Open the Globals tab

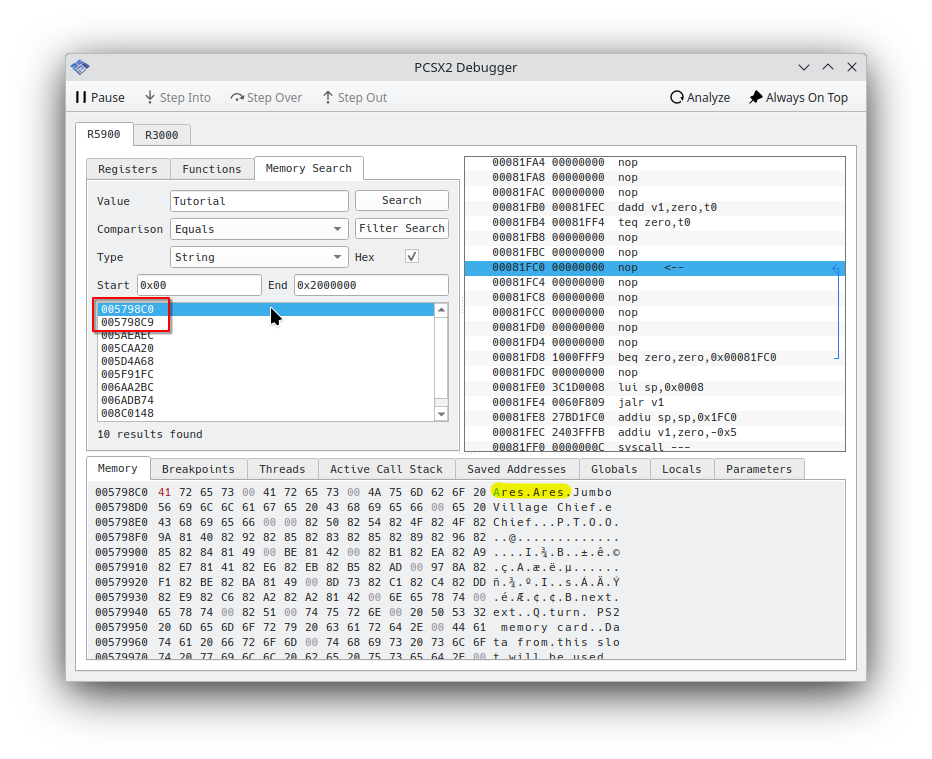pos(614,469)
